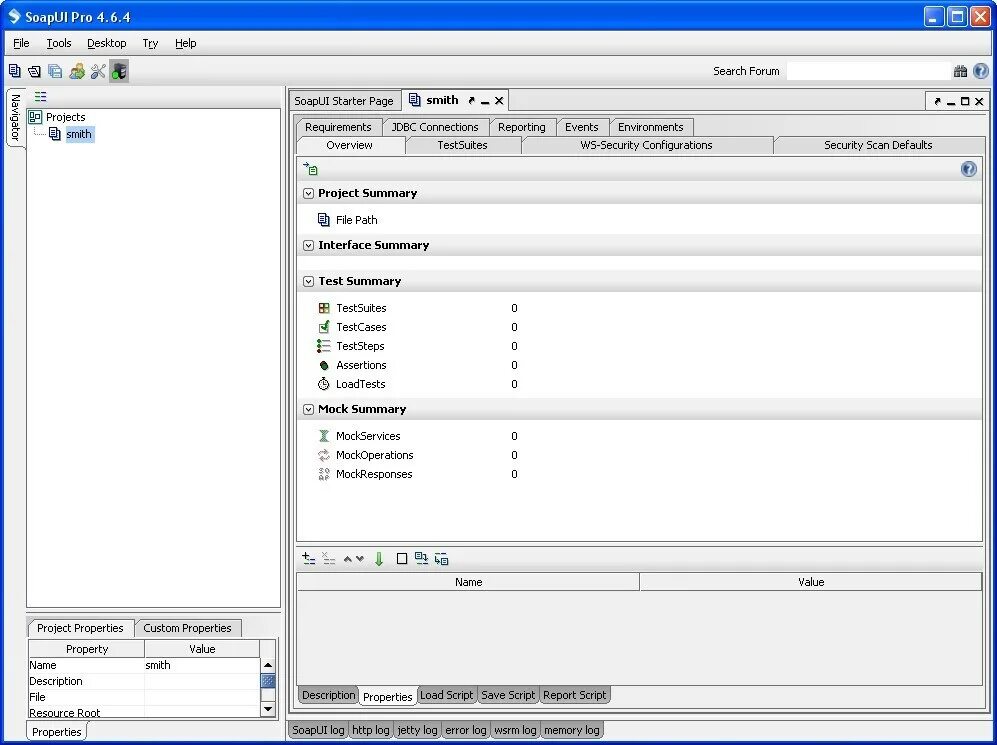
Task: Open Preferences via the wrench-and-screwdriver icon
Action: click(x=98, y=71)
